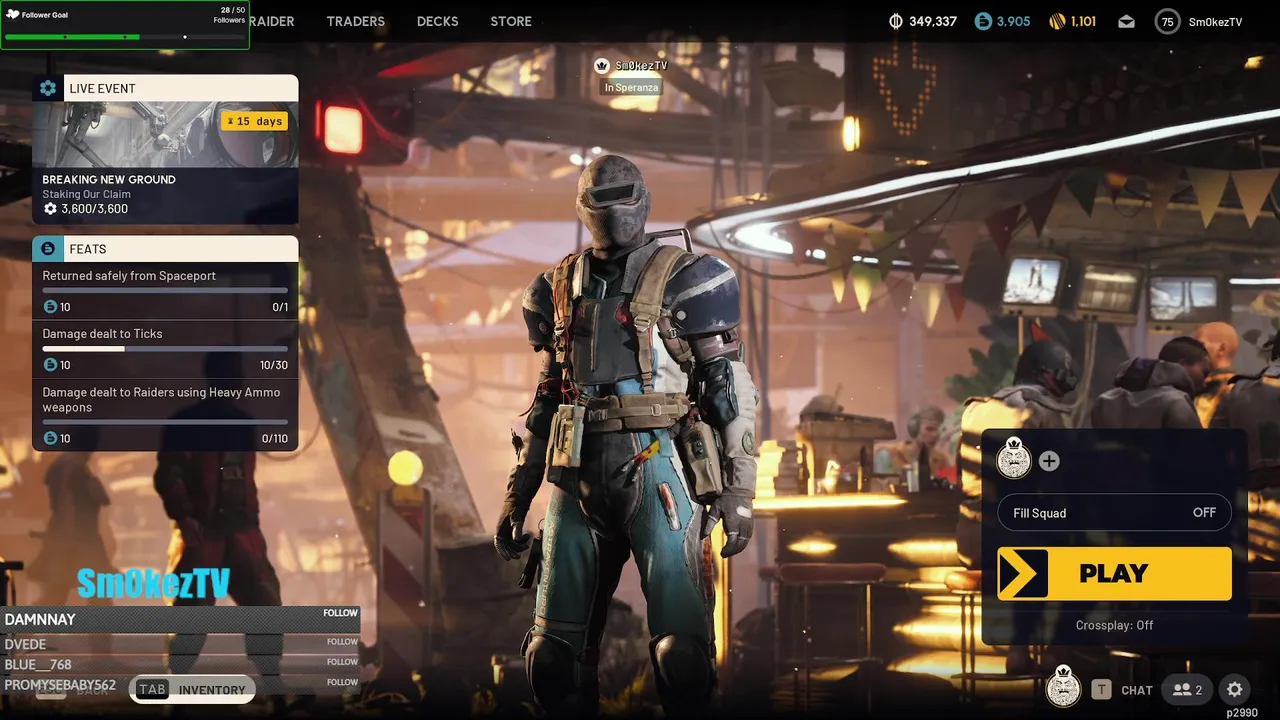The image size is (1280, 720).
Task: Click the In Speranza status label
Action: (x=630, y=87)
